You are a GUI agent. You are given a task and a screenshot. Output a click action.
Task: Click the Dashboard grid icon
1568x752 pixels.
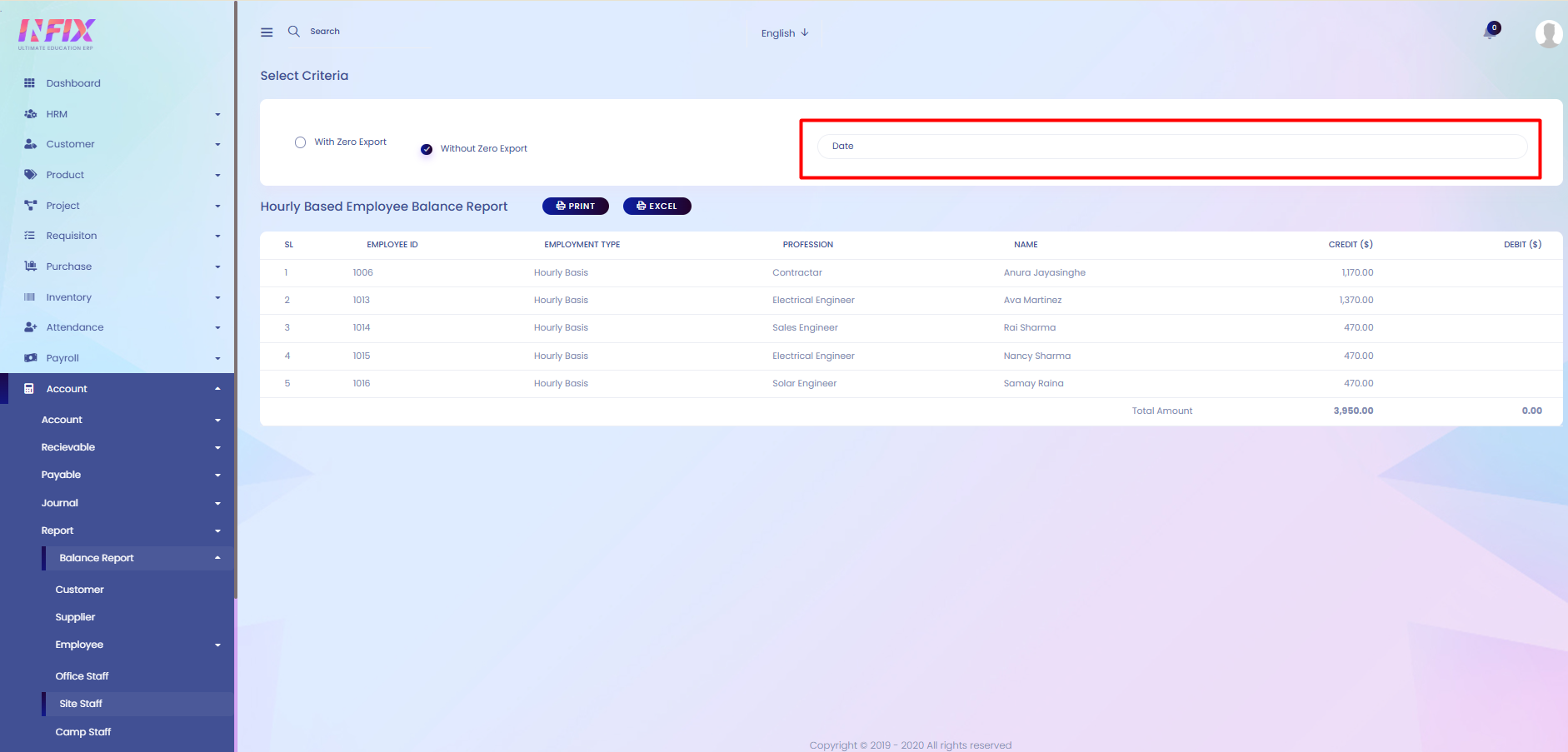(30, 83)
